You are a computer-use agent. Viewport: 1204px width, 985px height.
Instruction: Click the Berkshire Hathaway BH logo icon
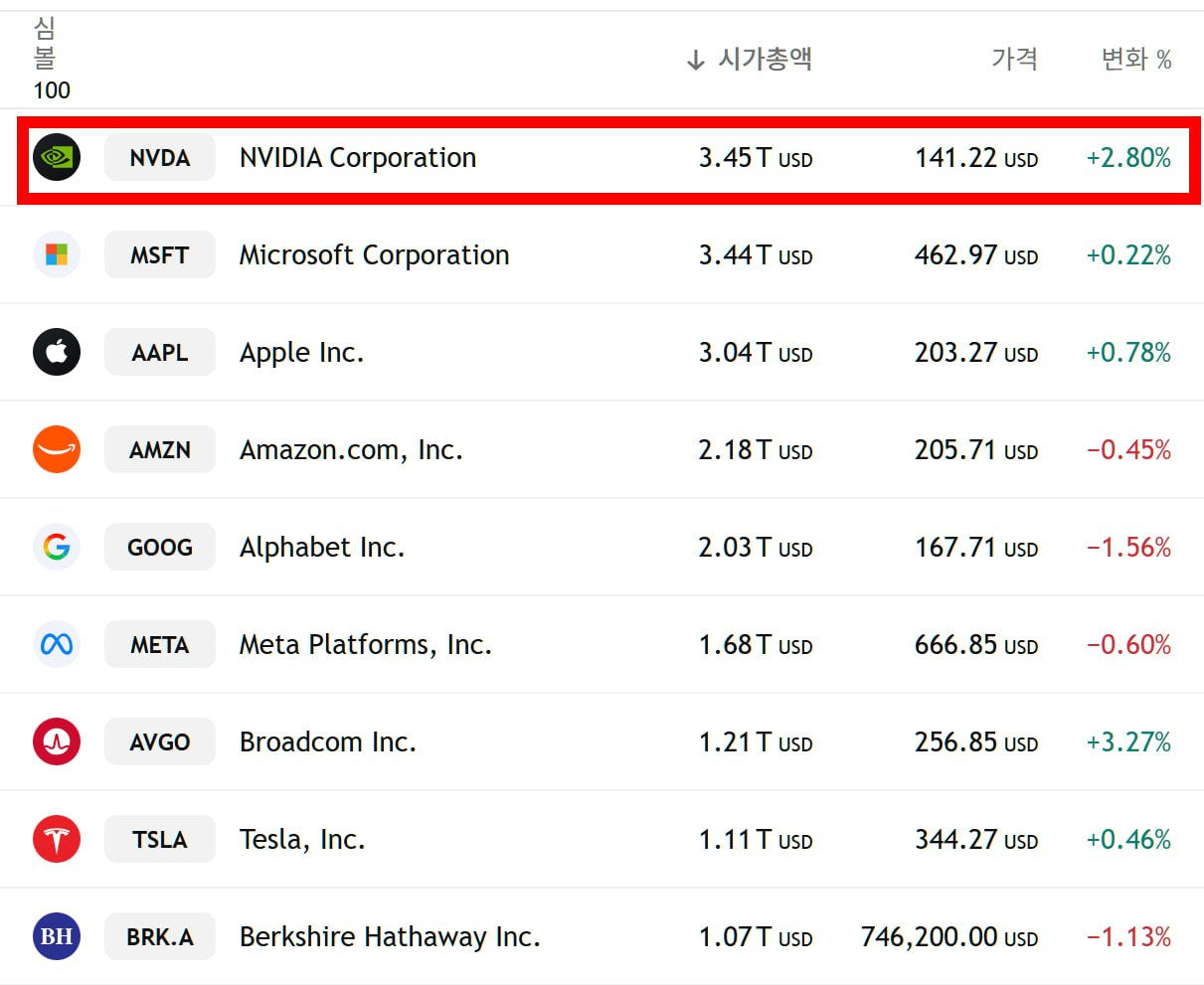pos(57,936)
